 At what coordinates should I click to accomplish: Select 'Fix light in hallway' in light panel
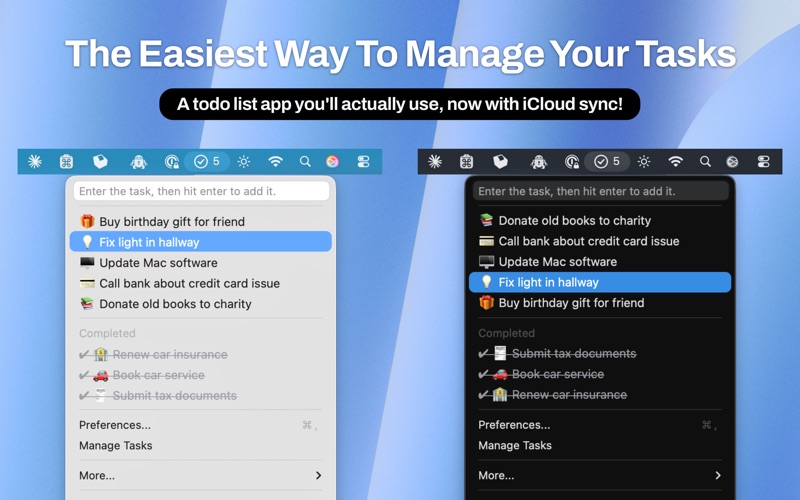[x=201, y=242]
